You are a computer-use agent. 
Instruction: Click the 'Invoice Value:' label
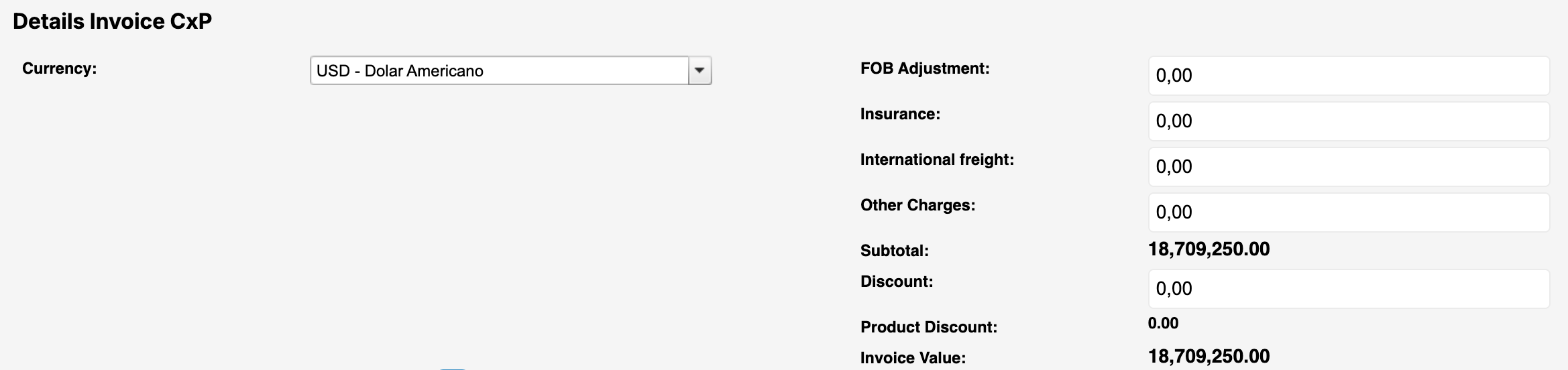coord(913,358)
